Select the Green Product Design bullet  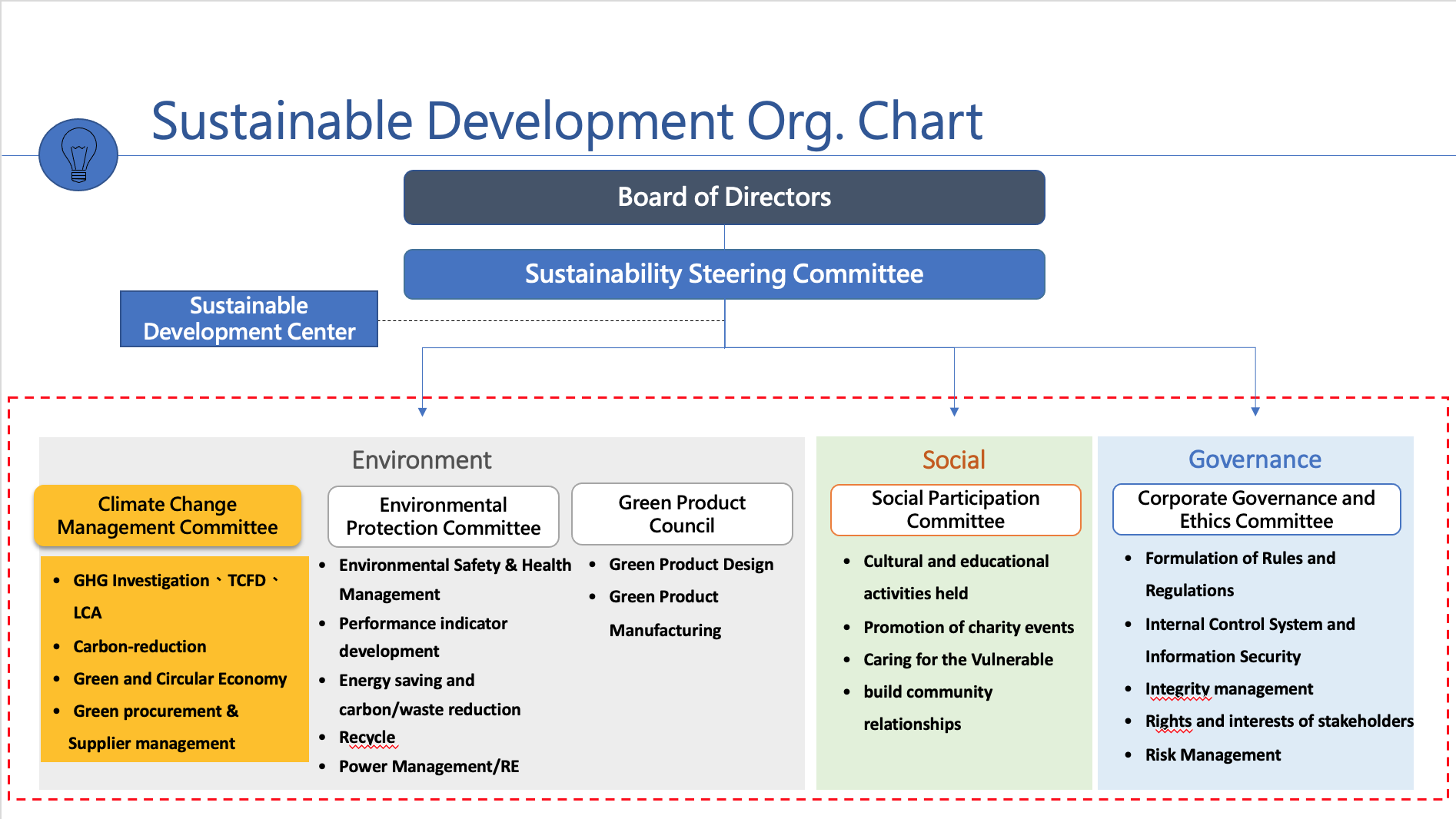690,565
